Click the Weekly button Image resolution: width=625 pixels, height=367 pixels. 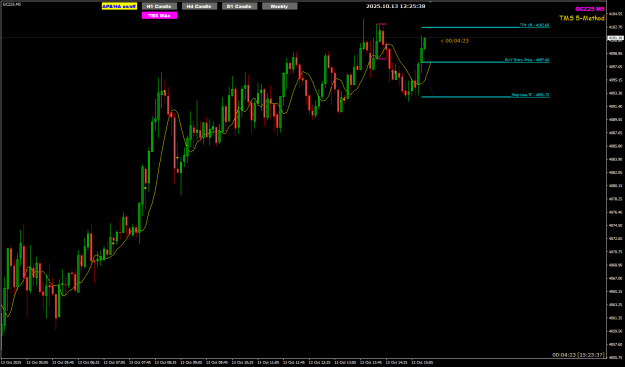tap(279, 6)
